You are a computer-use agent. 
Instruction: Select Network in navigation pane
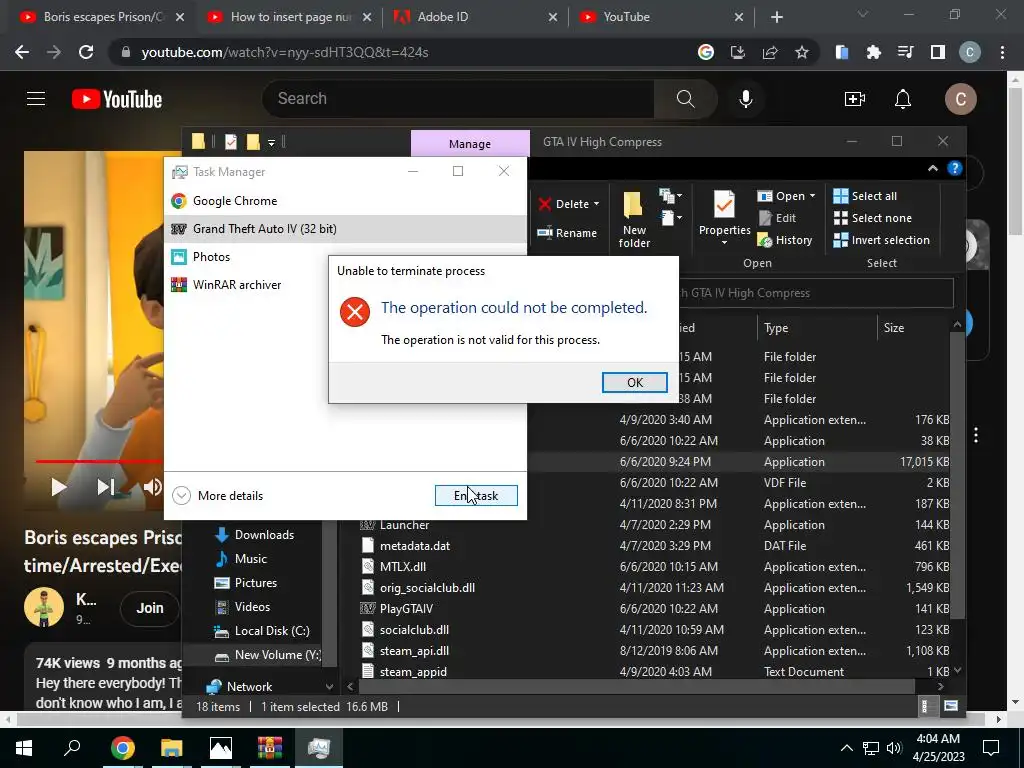tap(239, 686)
